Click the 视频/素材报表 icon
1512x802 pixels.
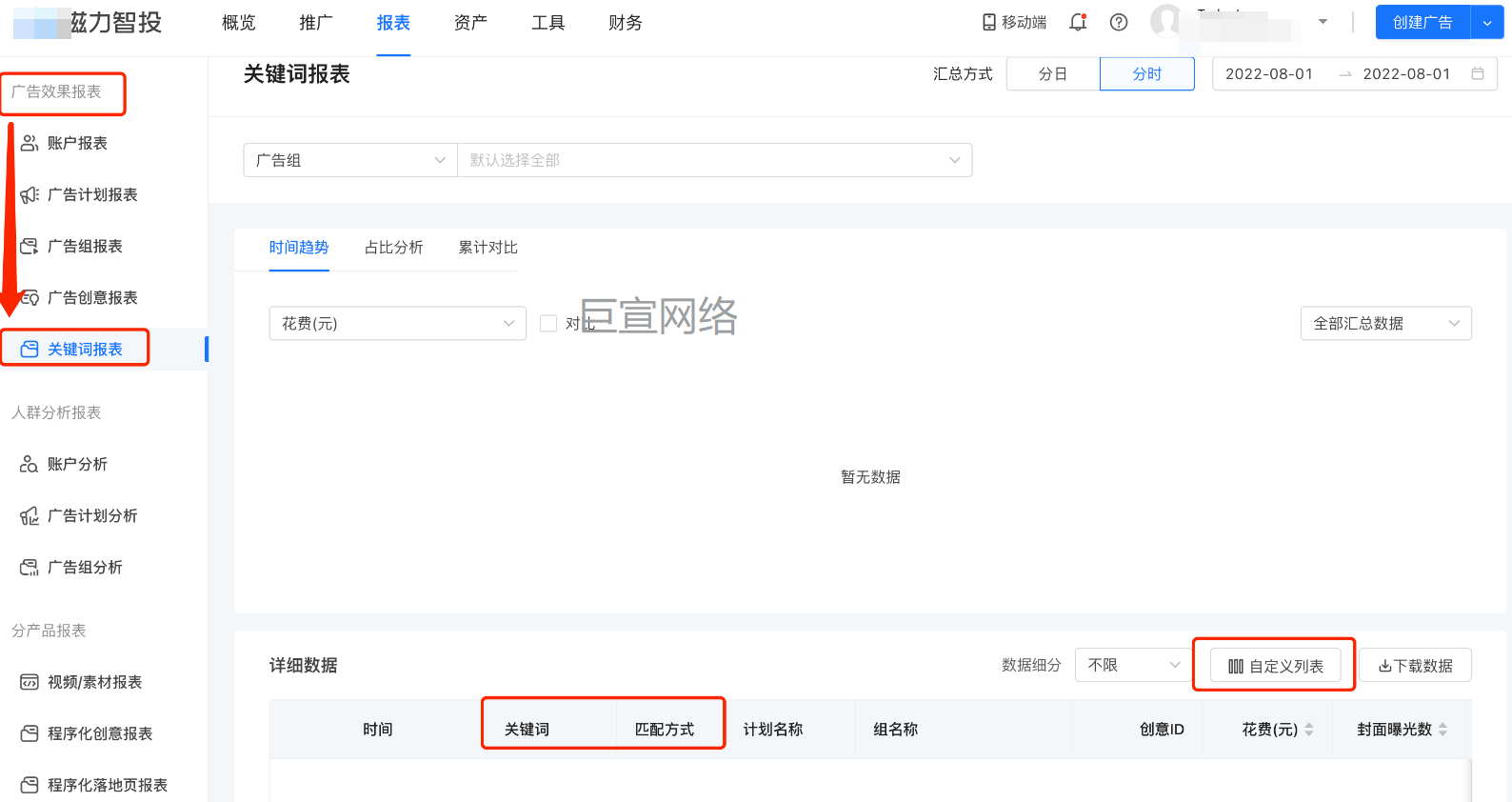tap(30, 682)
